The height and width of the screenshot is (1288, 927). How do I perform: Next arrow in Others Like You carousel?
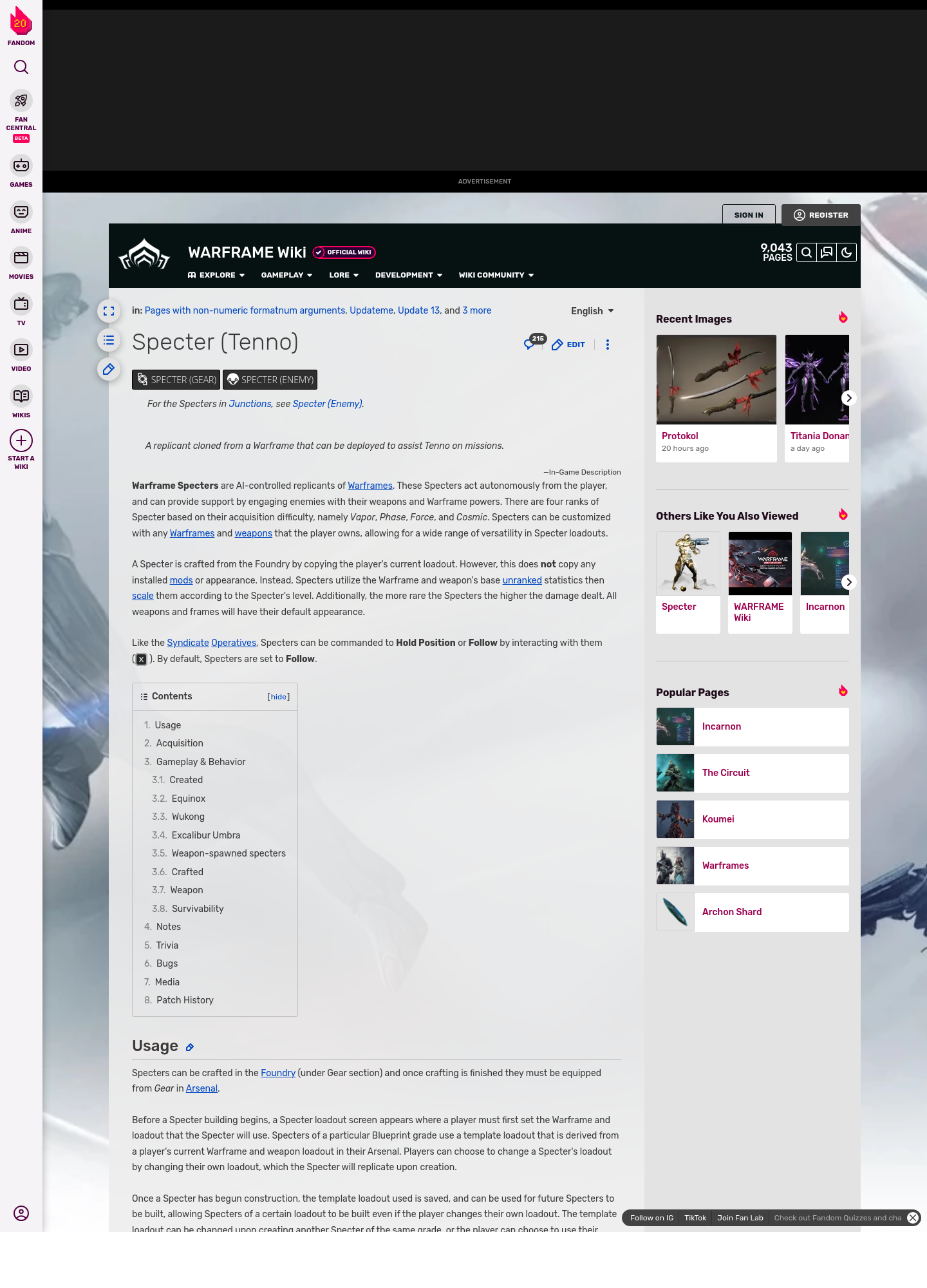tap(848, 582)
